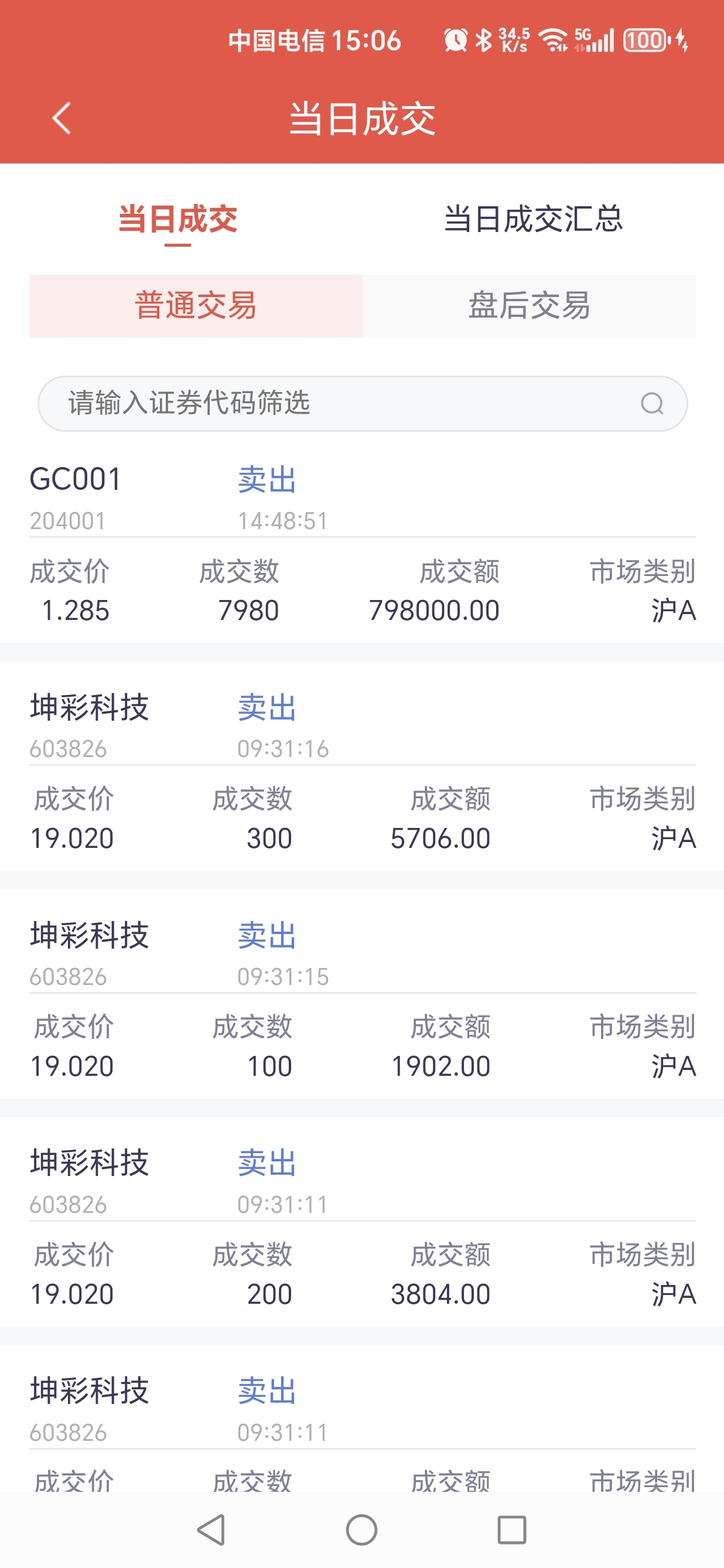Image resolution: width=724 pixels, height=1568 pixels.
Task: Focus the 请输入证券代码筛选 search field
Action: coord(363,404)
